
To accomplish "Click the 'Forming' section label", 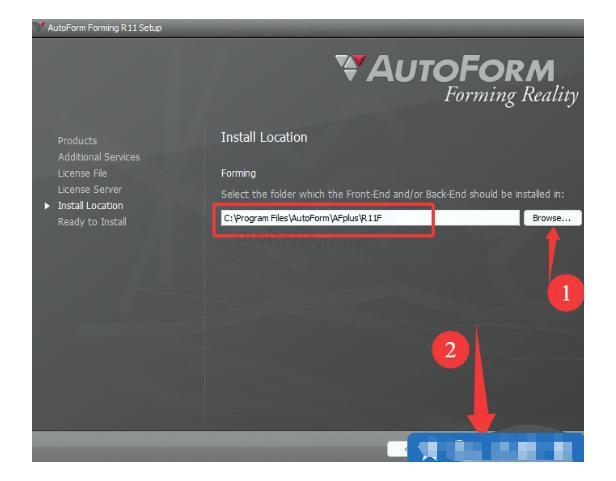I will [238, 173].
